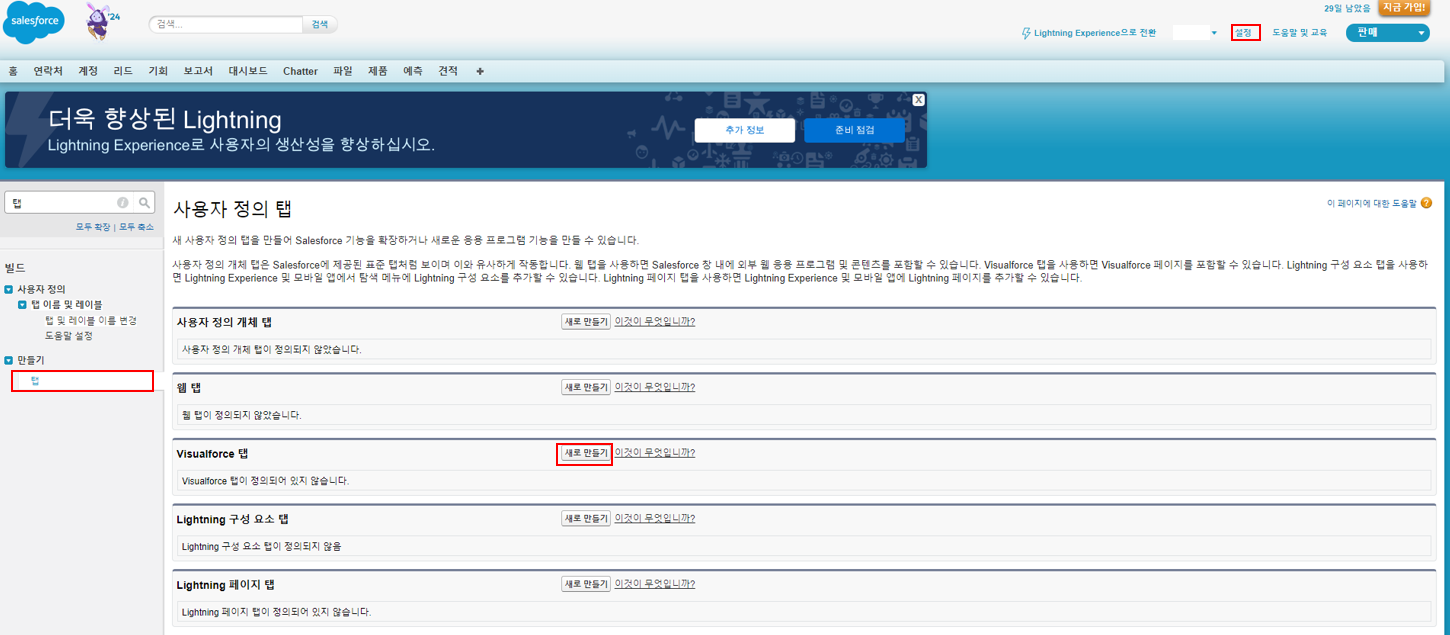The height and width of the screenshot is (635, 1450).
Task: Click 새로 만들기 for 사용자 정의 개체 탭
Action: point(586,321)
